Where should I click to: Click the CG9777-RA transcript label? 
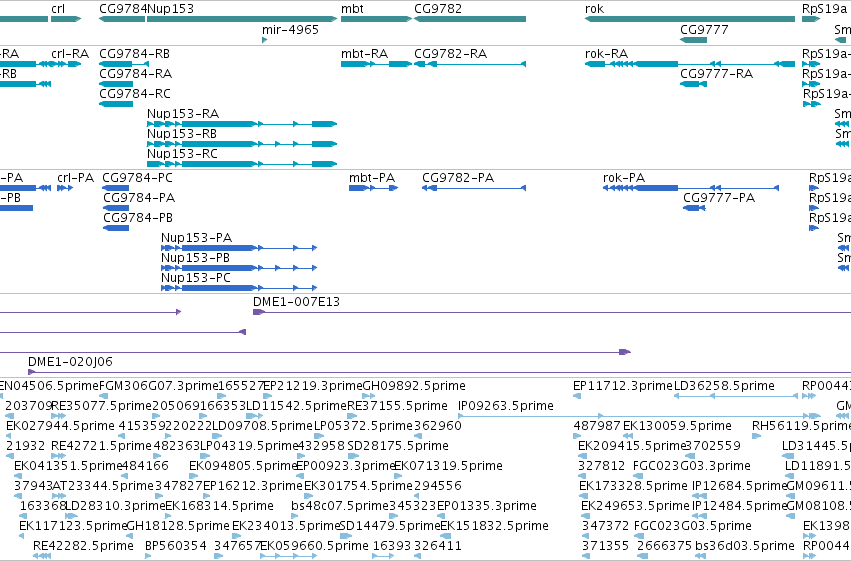point(716,74)
